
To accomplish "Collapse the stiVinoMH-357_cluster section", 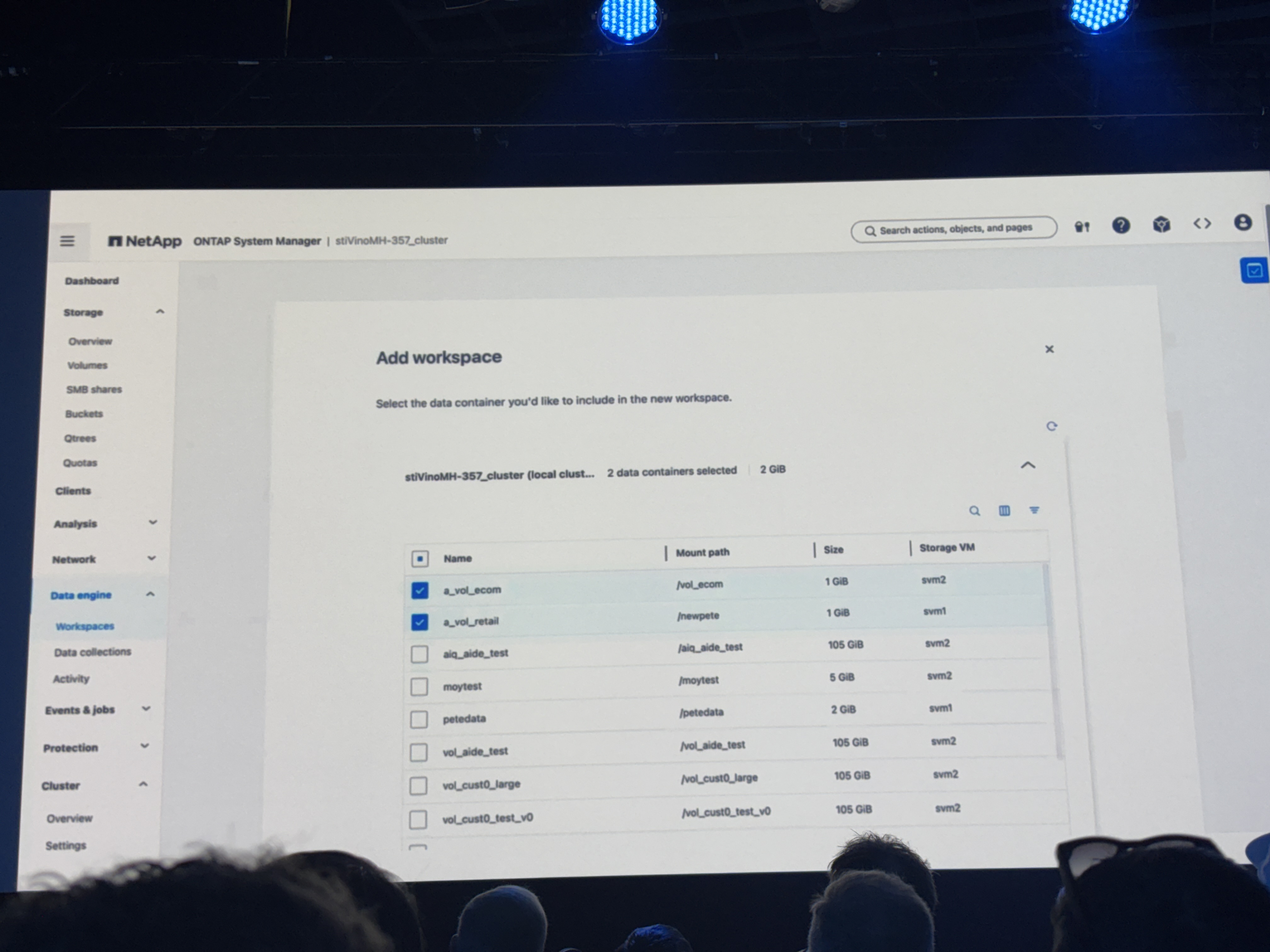I will (1028, 465).
